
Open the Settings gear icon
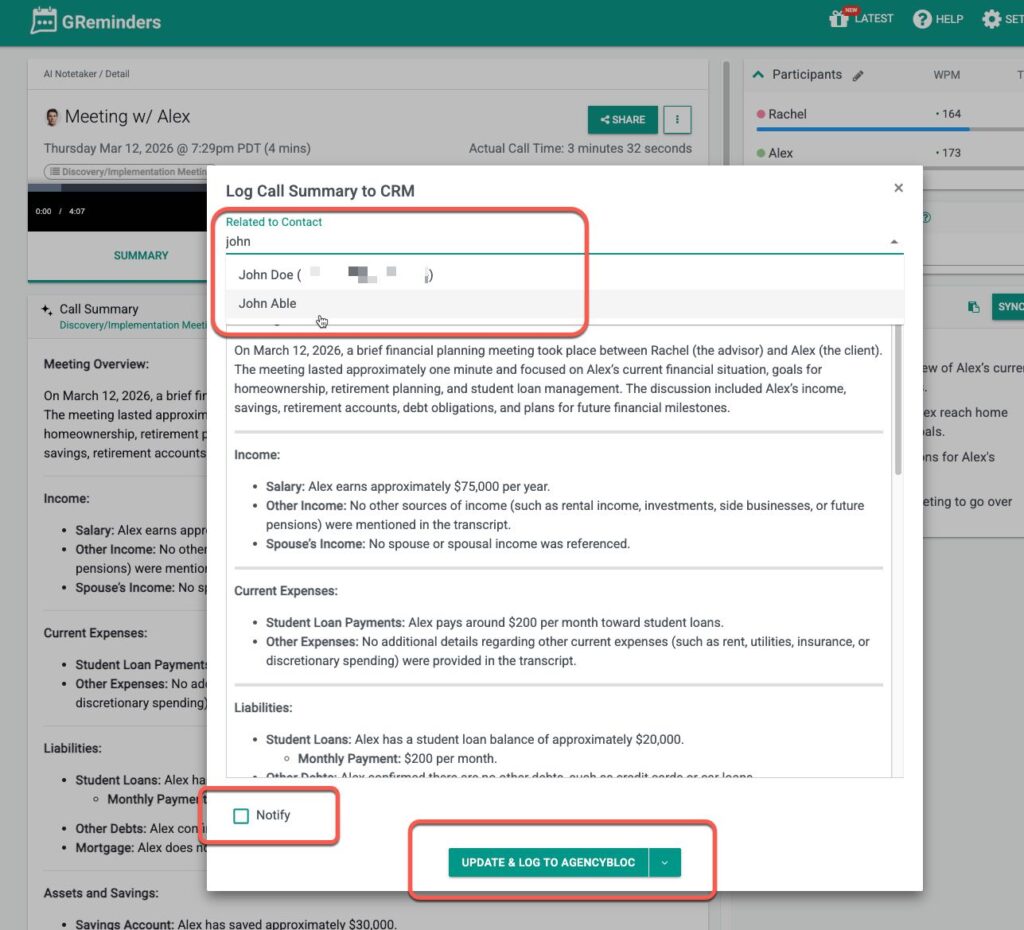(991, 20)
